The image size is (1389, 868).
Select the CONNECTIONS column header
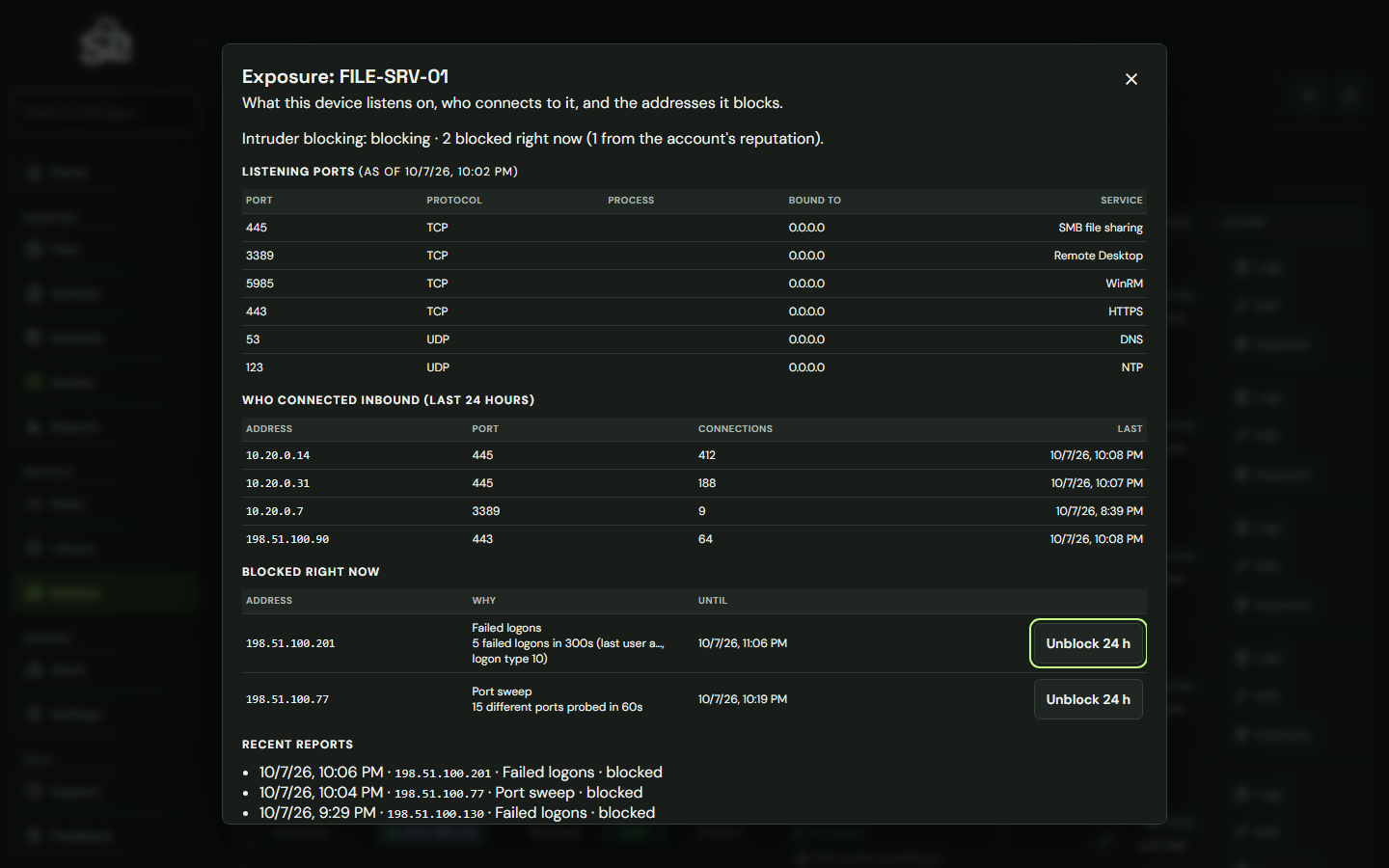point(735,429)
